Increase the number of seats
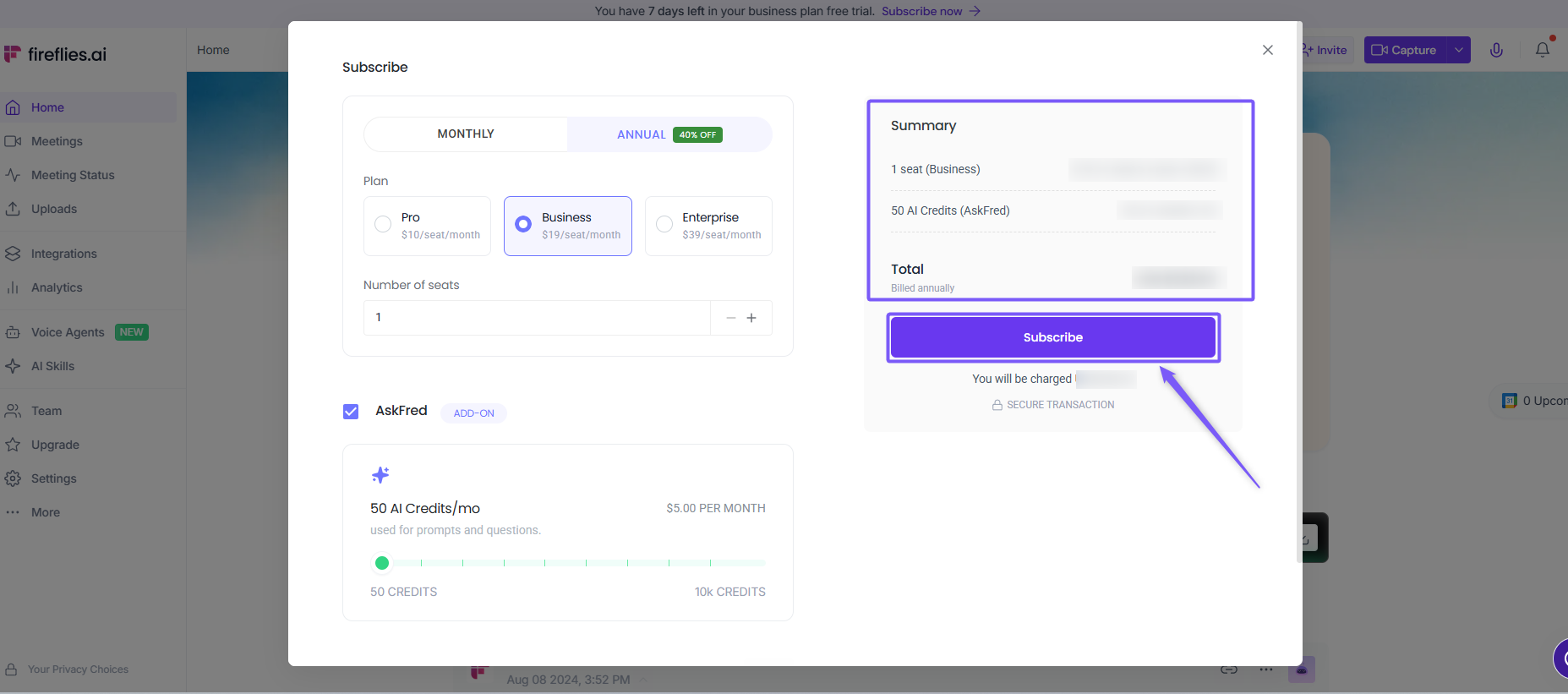Viewport: 1568px width, 694px height. (751, 318)
